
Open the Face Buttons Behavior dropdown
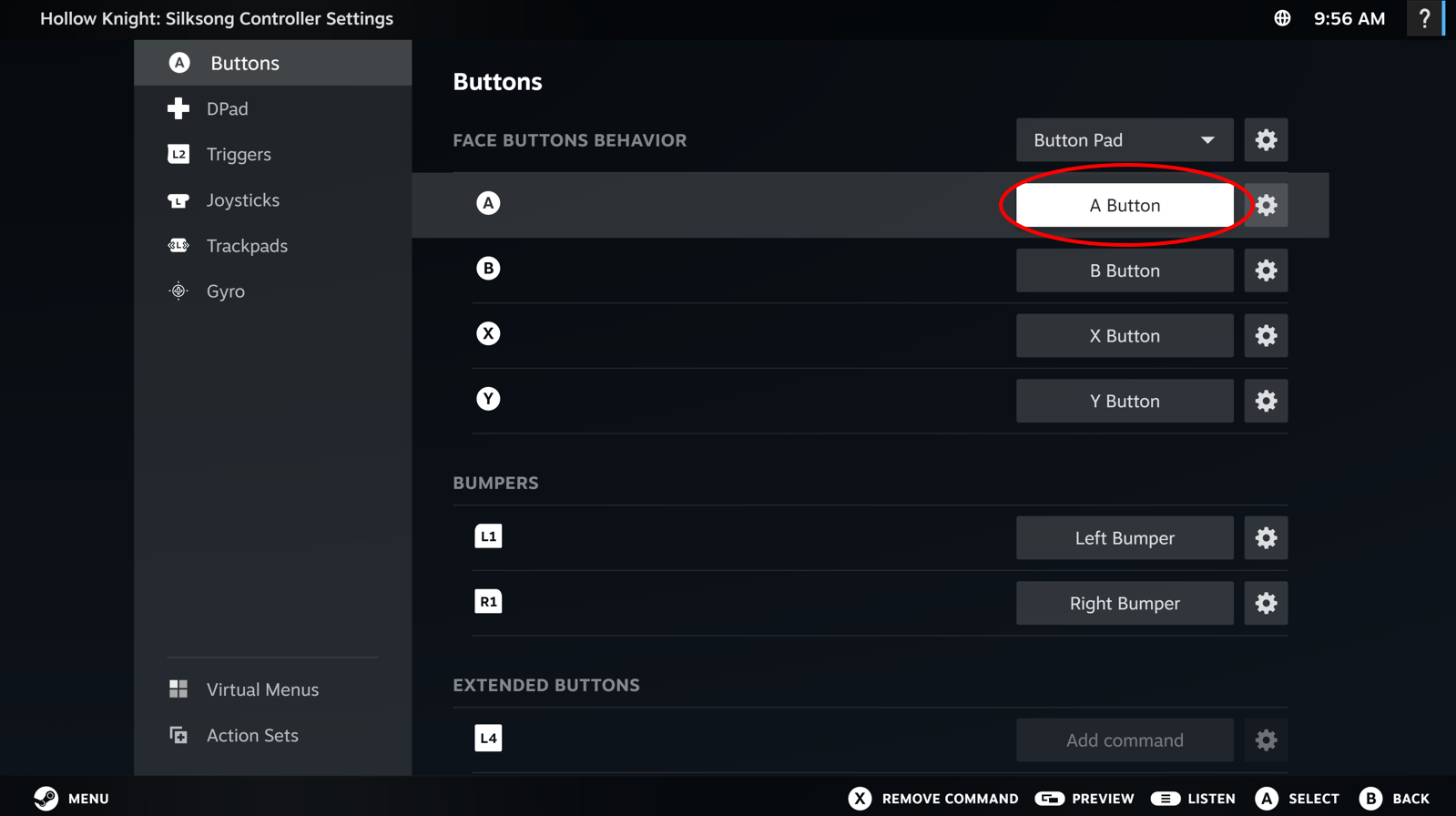1125,140
